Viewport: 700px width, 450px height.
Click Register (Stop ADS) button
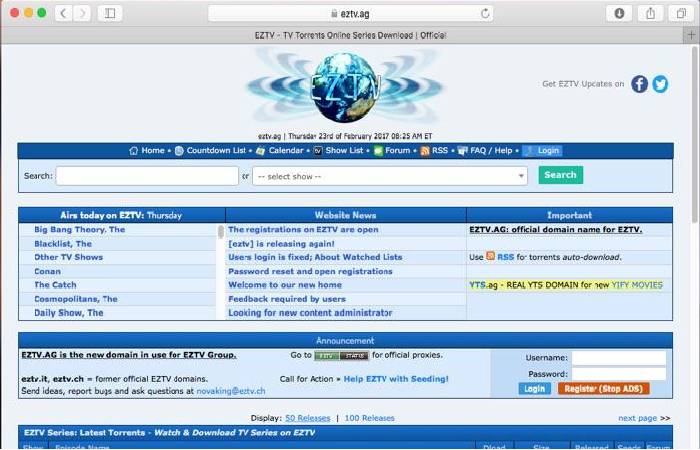[x=603, y=388]
